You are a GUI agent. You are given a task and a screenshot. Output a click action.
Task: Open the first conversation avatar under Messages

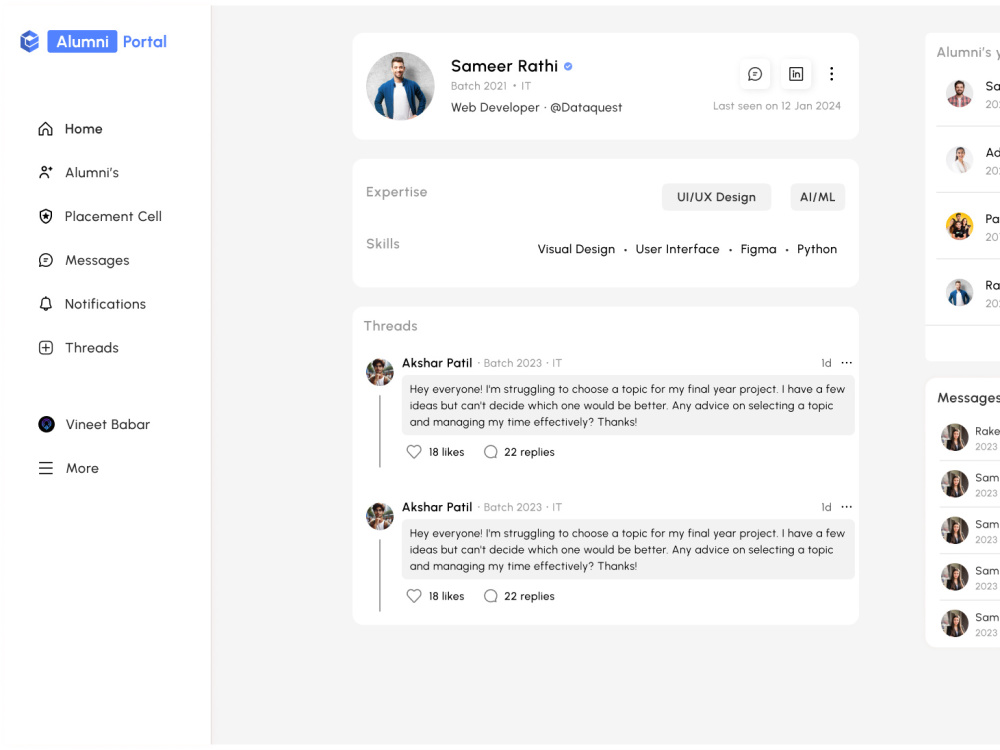pyautogui.click(x=955, y=438)
